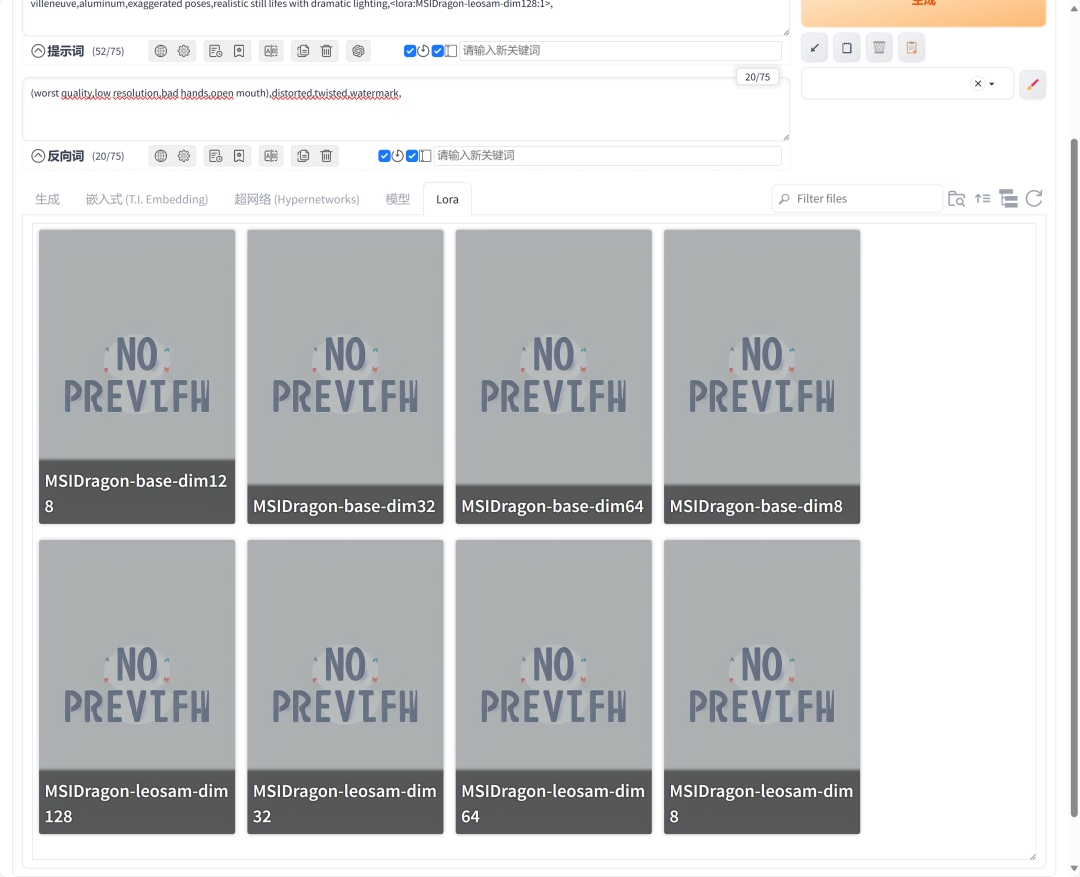This screenshot has height=877, width=1080.
Task: Click the sort order icon beside Filter files
Action: coord(982,199)
